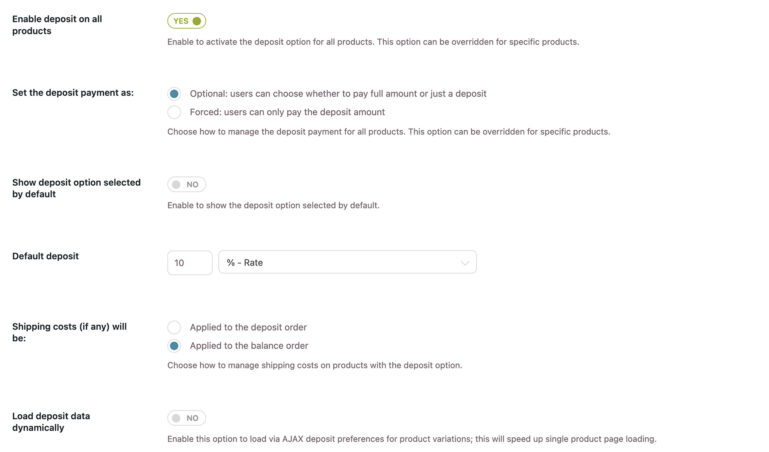Click the 'Optional: users can choose' option text
The height and width of the screenshot is (452, 769).
pyautogui.click(x=338, y=94)
